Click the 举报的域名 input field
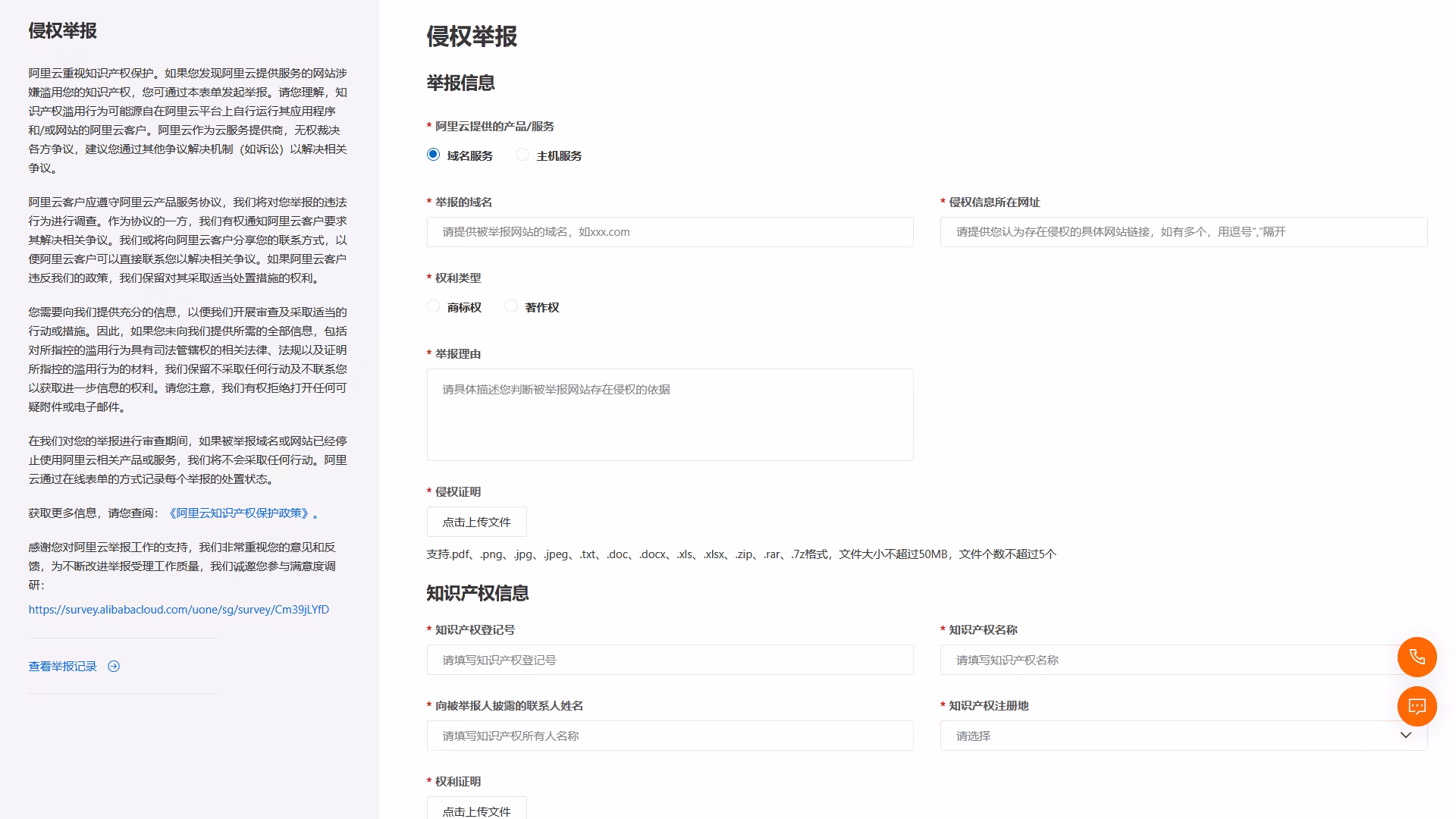Image resolution: width=1456 pixels, height=819 pixels. pos(670,232)
